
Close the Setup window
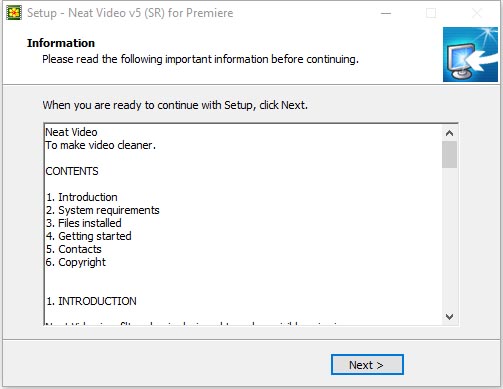tap(477, 13)
